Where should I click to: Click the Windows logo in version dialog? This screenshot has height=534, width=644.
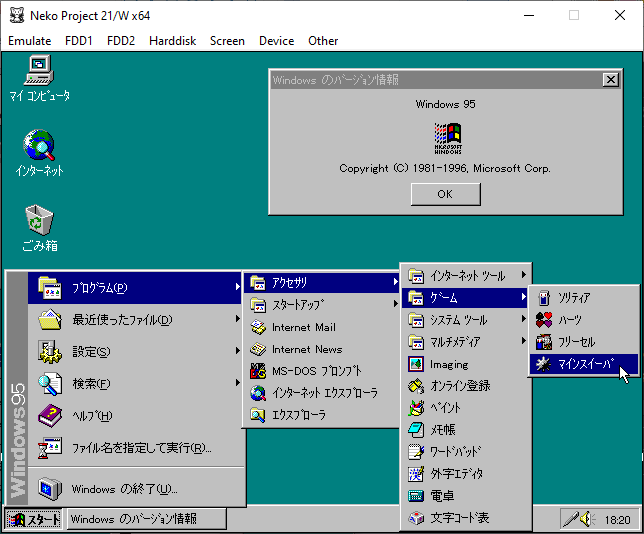point(448,138)
